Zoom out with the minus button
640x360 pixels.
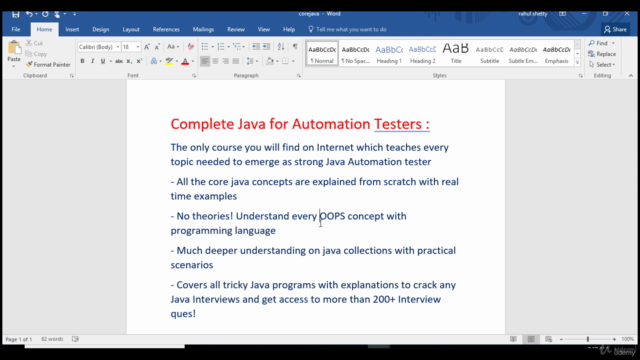(561, 339)
